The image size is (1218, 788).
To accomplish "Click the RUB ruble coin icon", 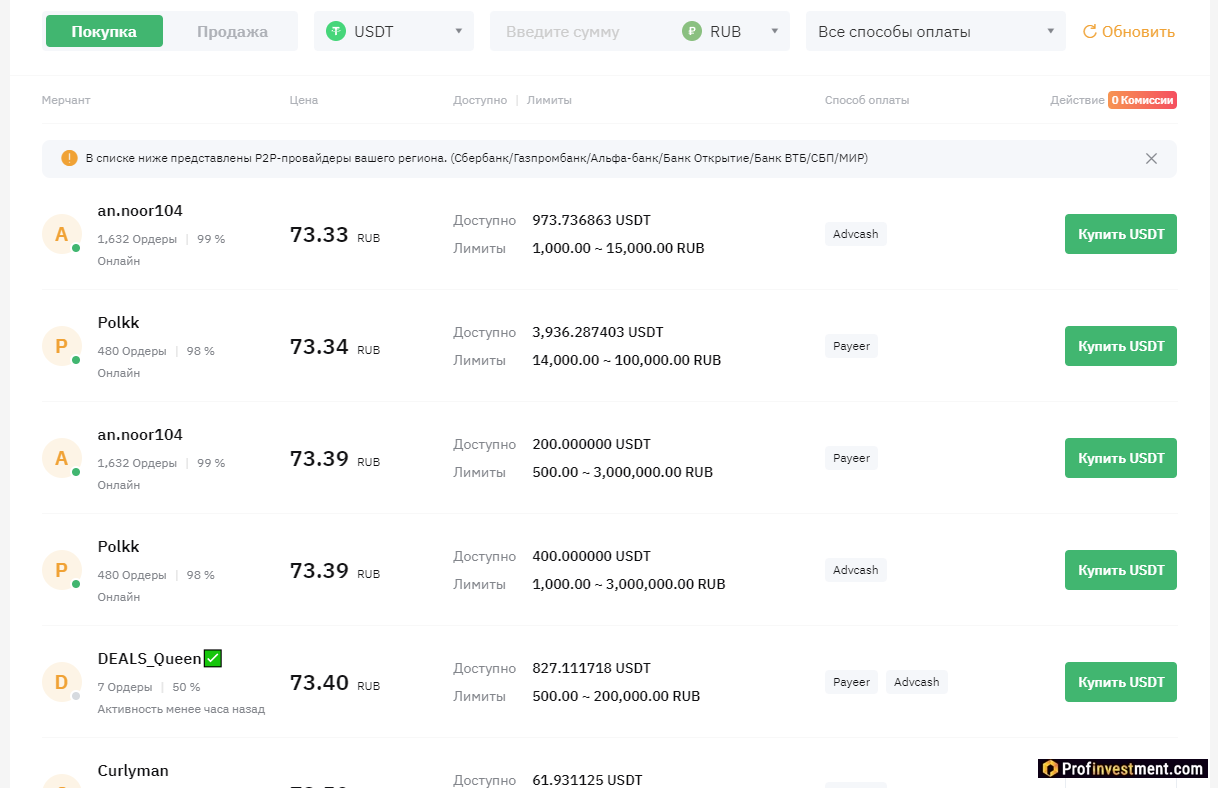I will tap(692, 31).
